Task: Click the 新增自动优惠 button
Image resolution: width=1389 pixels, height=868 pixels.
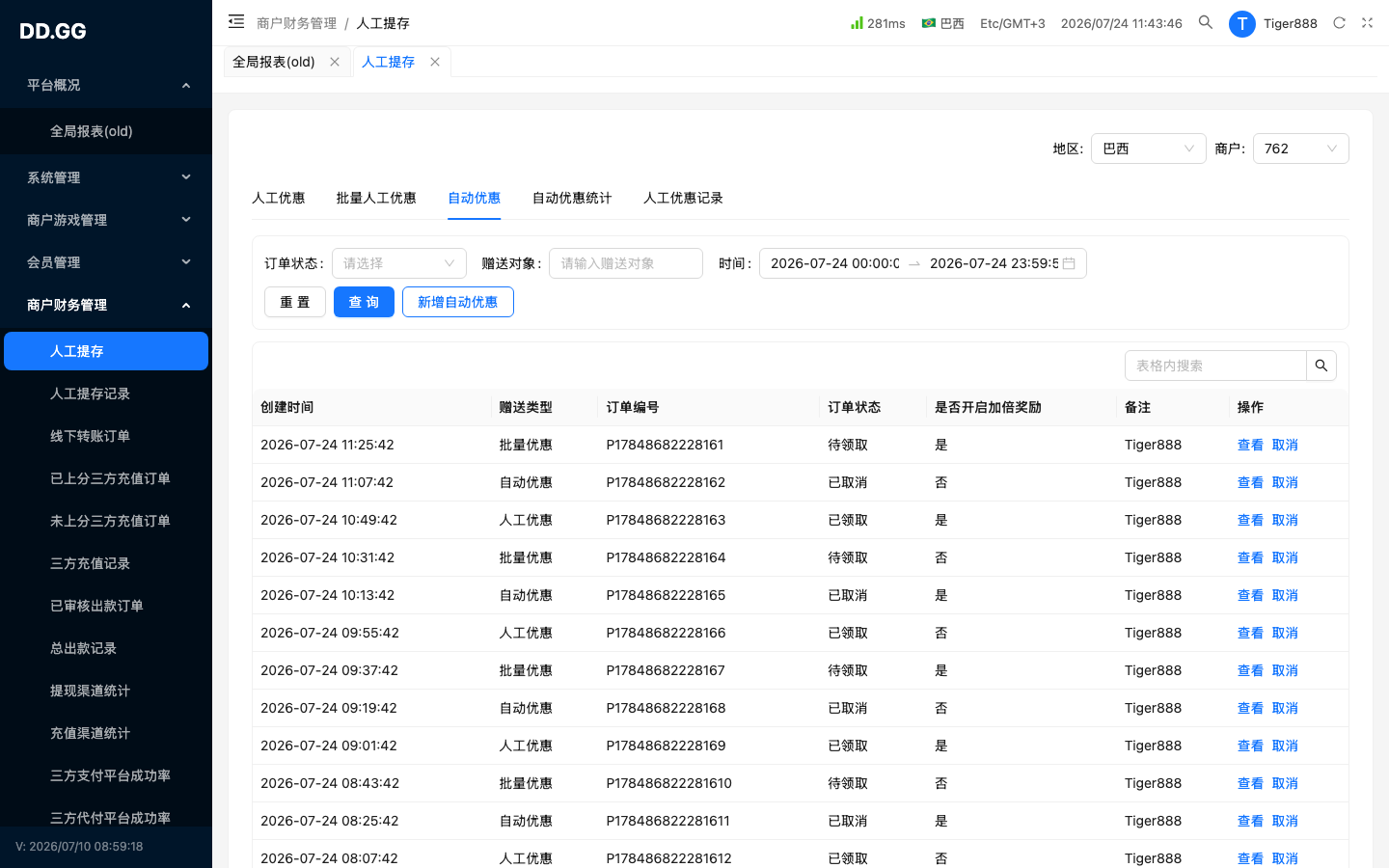Action: [x=458, y=302]
